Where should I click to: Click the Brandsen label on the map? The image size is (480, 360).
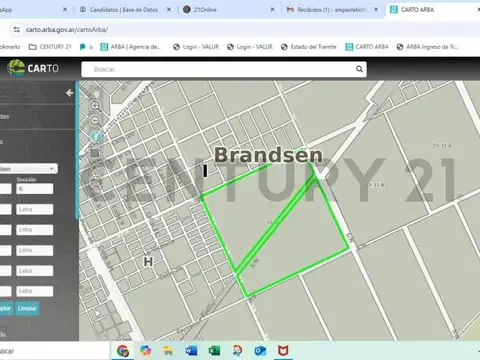click(268, 155)
